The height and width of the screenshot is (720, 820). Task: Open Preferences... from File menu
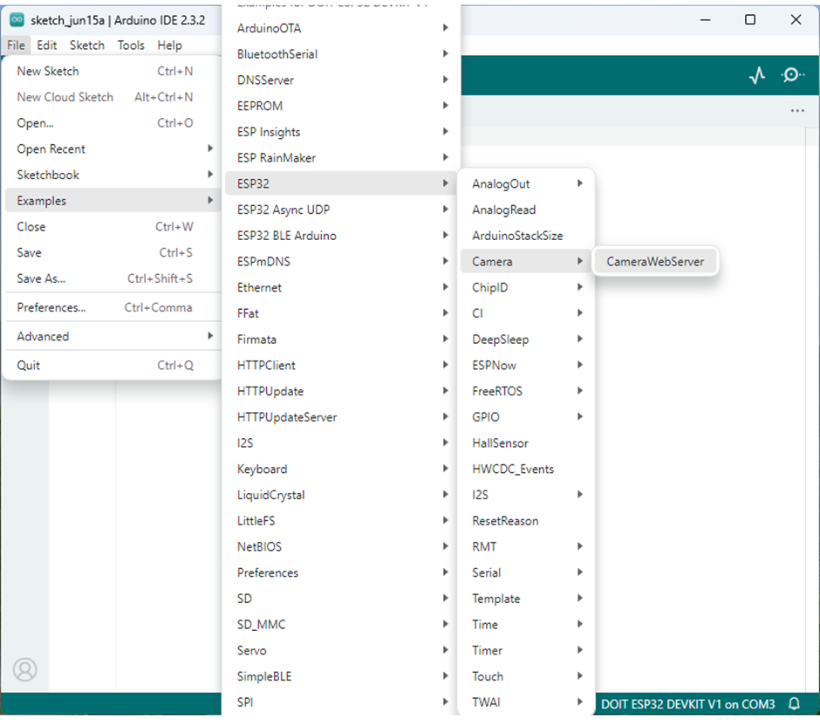click(x=111, y=307)
